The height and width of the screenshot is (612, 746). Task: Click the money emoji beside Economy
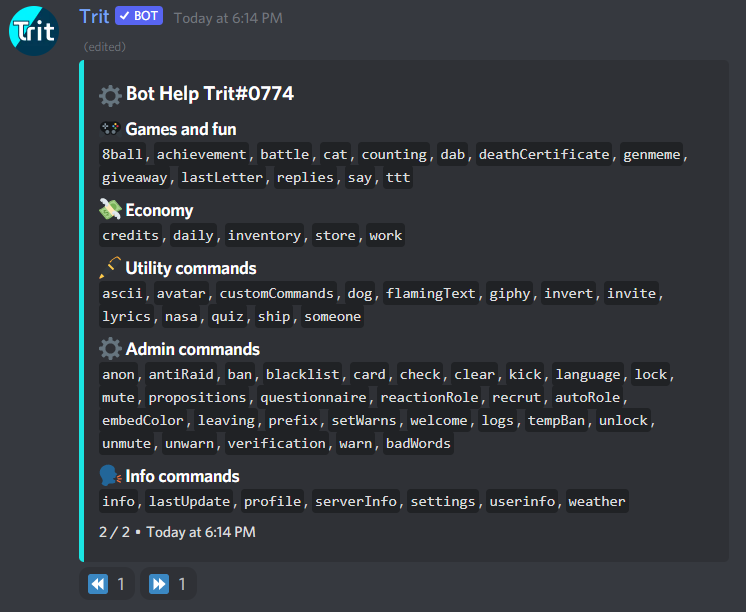point(110,210)
